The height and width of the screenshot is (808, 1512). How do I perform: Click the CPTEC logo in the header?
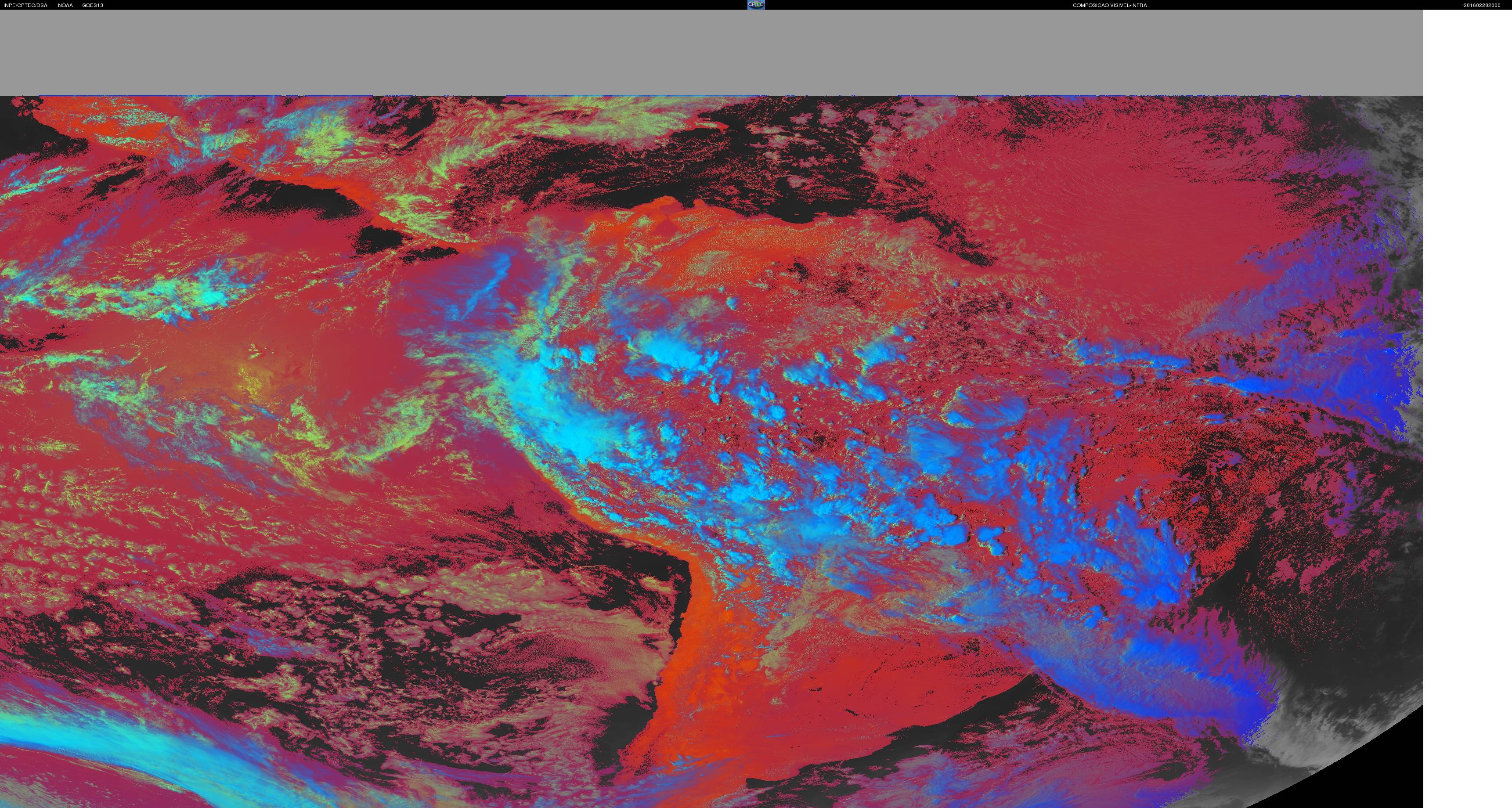(x=756, y=5)
